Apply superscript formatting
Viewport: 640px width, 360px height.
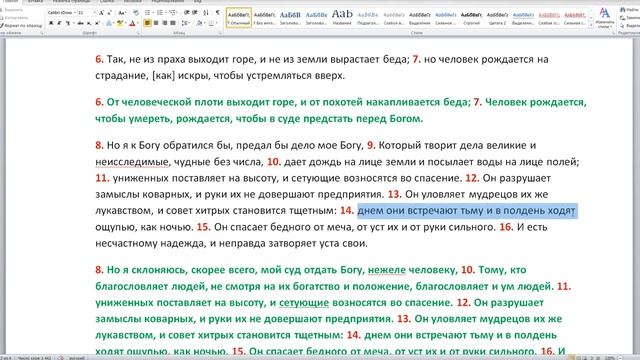click(x=97, y=23)
